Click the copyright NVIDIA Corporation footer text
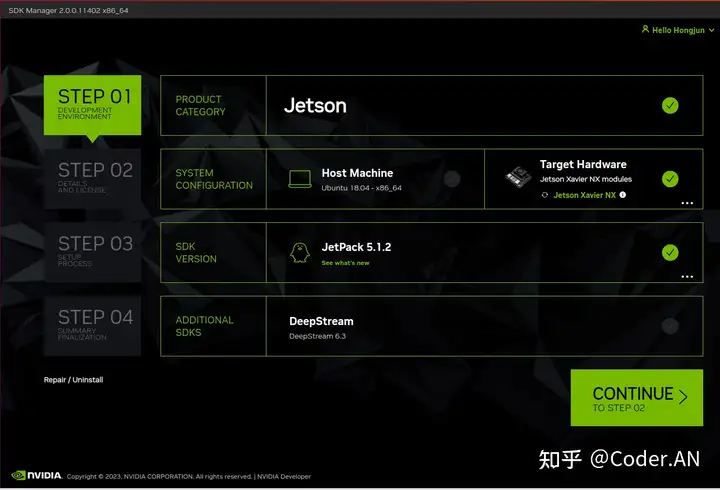720x490 pixels. pos(159,477)
